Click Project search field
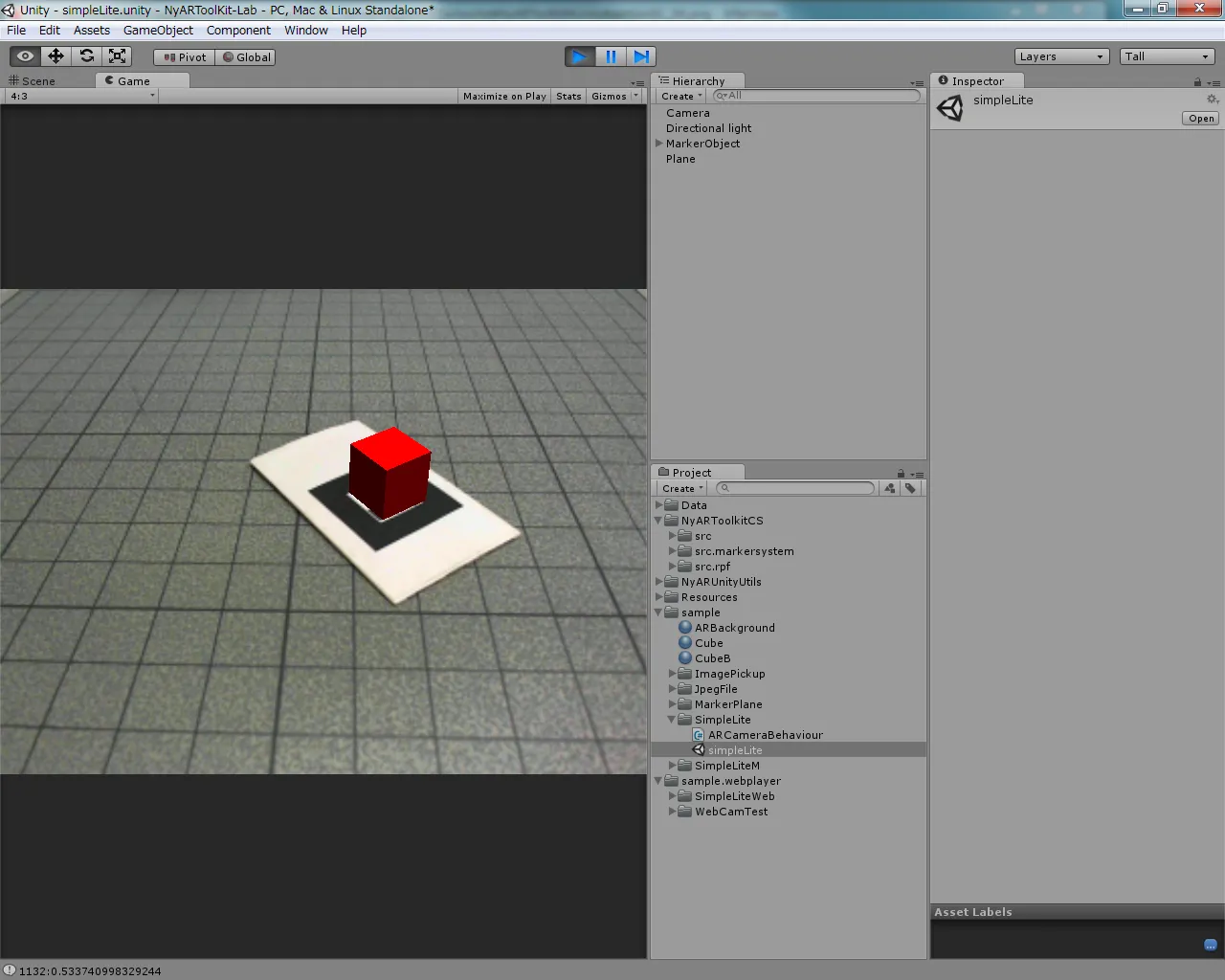1225x980 pixels. (x=795, y=488)
